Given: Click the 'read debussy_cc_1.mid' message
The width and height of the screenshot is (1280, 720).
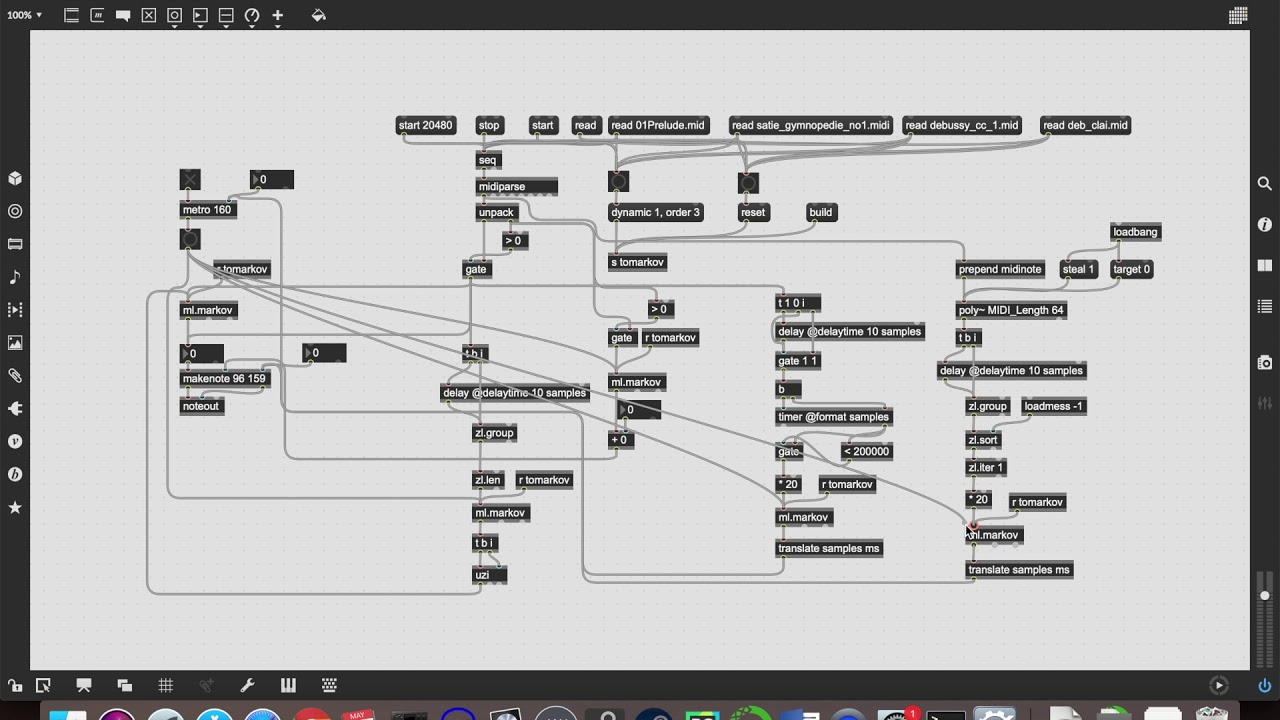Looking at the screenshot, I should 962,125.
